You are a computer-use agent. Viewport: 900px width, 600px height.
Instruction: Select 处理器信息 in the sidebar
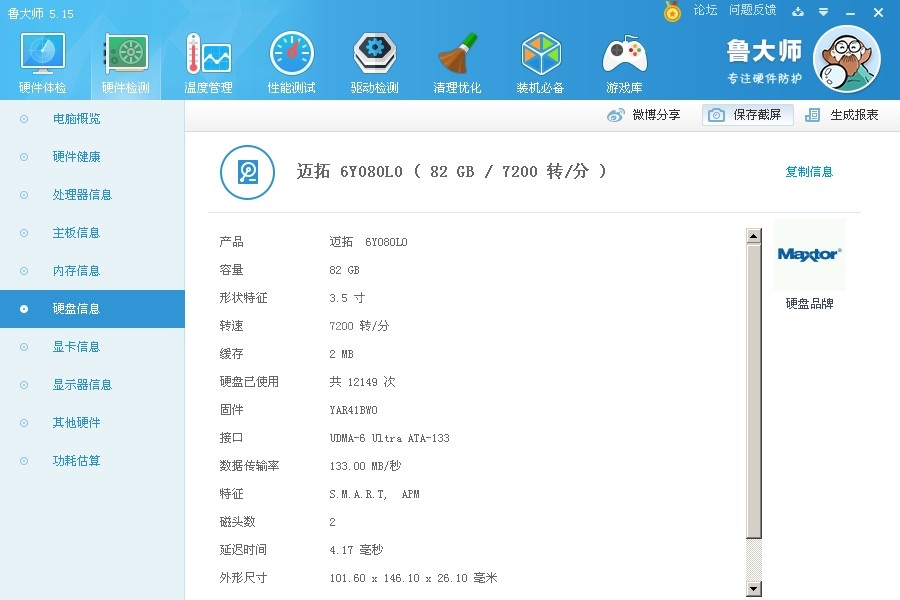coord(92,195)
